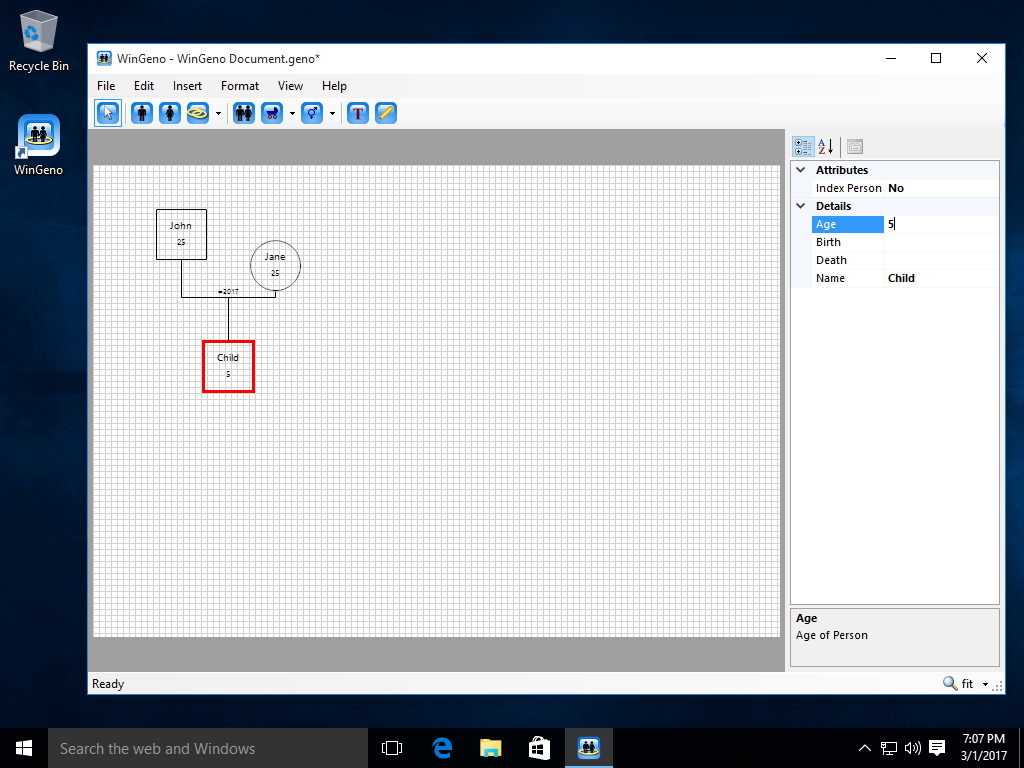This screenshot has width=1024, height=768.
Task: Select the John person box on canvas
Action: point(182,234)
